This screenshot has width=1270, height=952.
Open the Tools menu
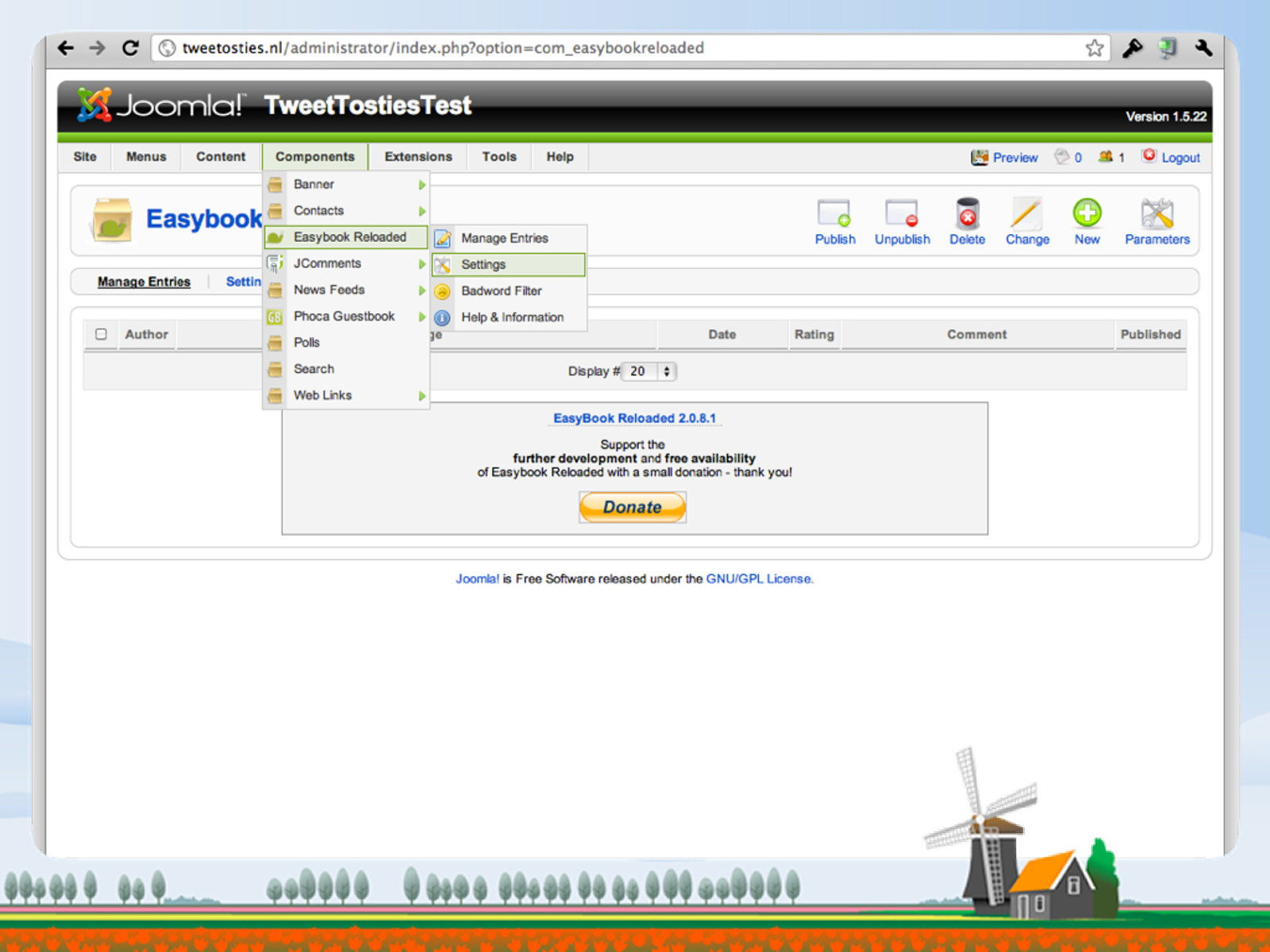click(x=499, y=157)
